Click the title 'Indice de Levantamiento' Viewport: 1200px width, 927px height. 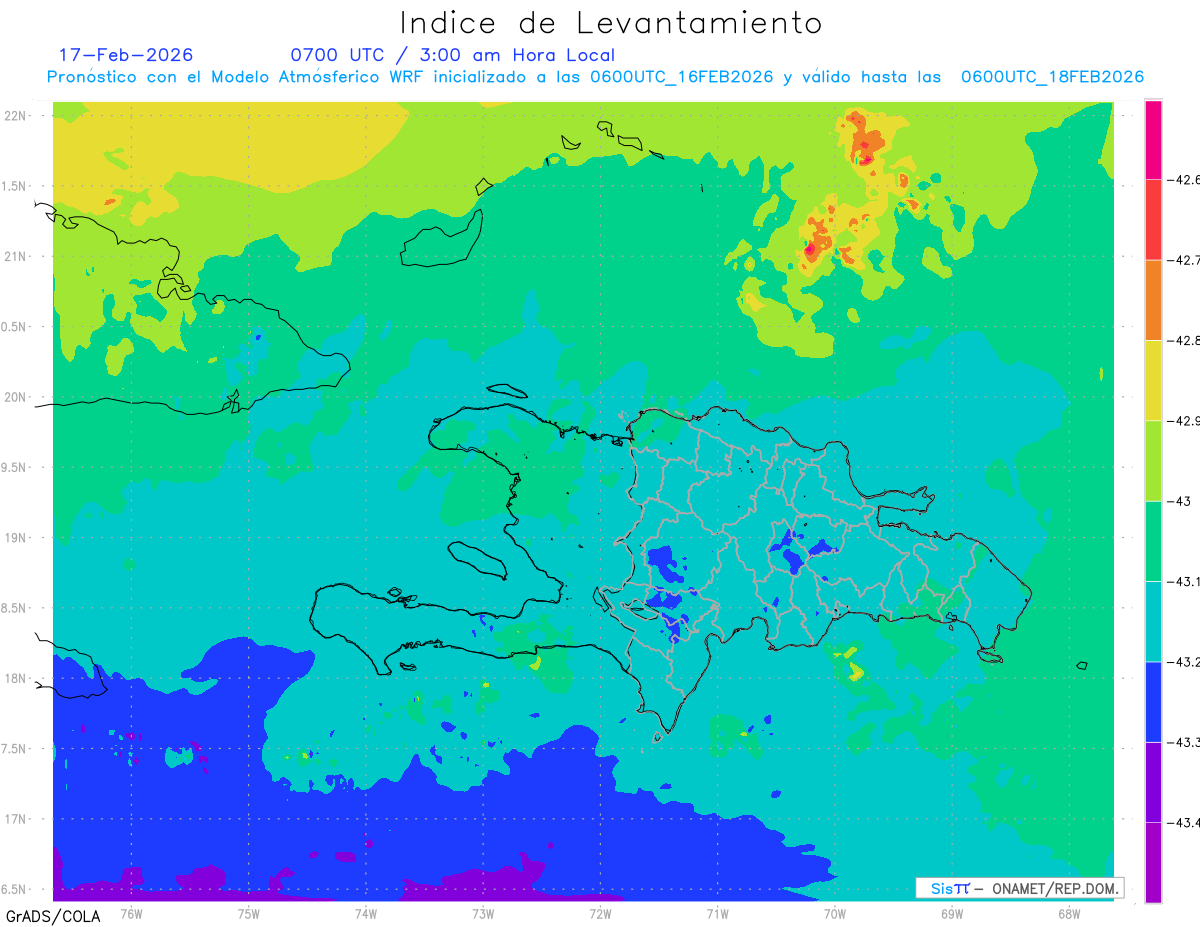(x=611, y=22)
